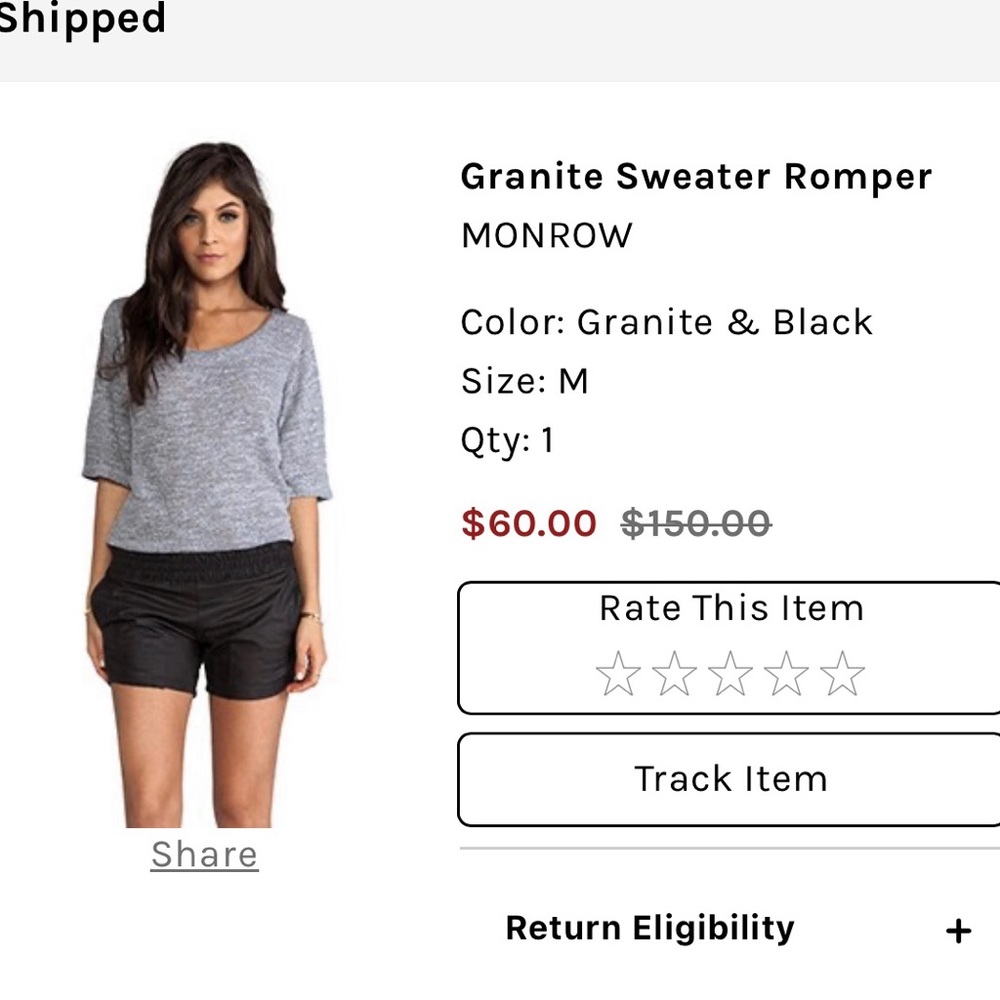1000x1000 pixels.
Task: Click the Shipped status heading
Action: coord(80,18)
